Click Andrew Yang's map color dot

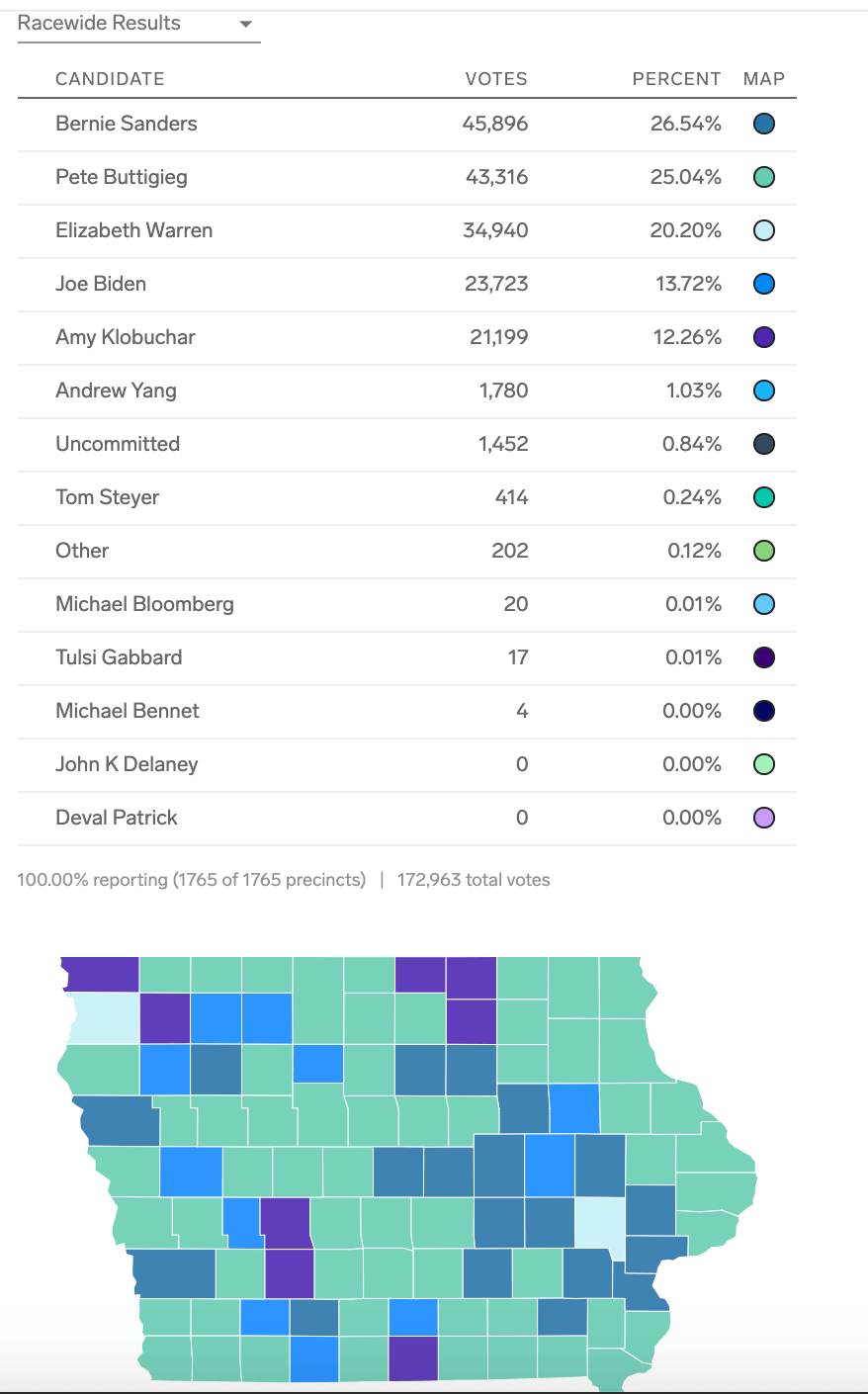coord(763,391)
